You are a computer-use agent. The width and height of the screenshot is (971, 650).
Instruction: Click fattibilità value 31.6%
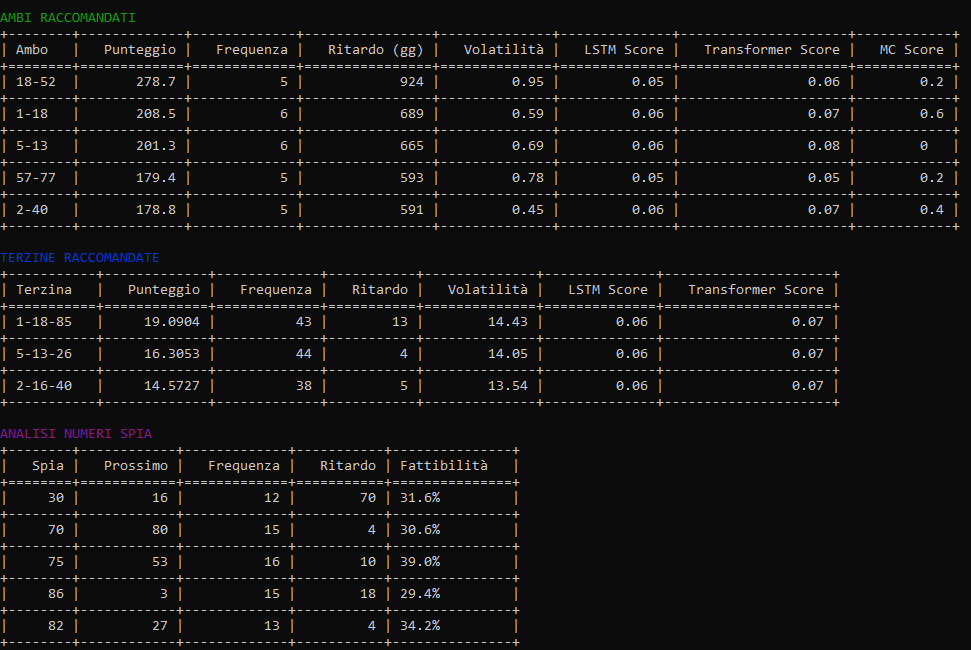pos(420,498)
